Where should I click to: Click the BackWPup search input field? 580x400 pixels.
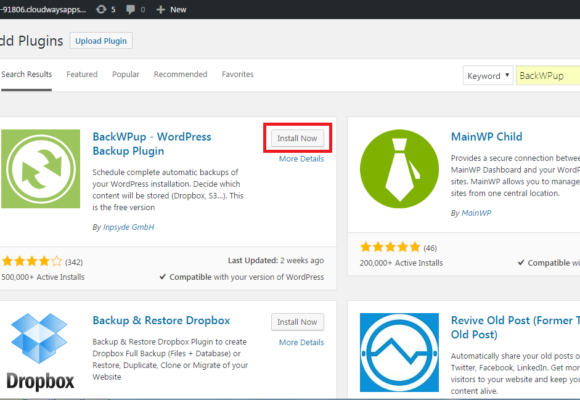point(548,75)
